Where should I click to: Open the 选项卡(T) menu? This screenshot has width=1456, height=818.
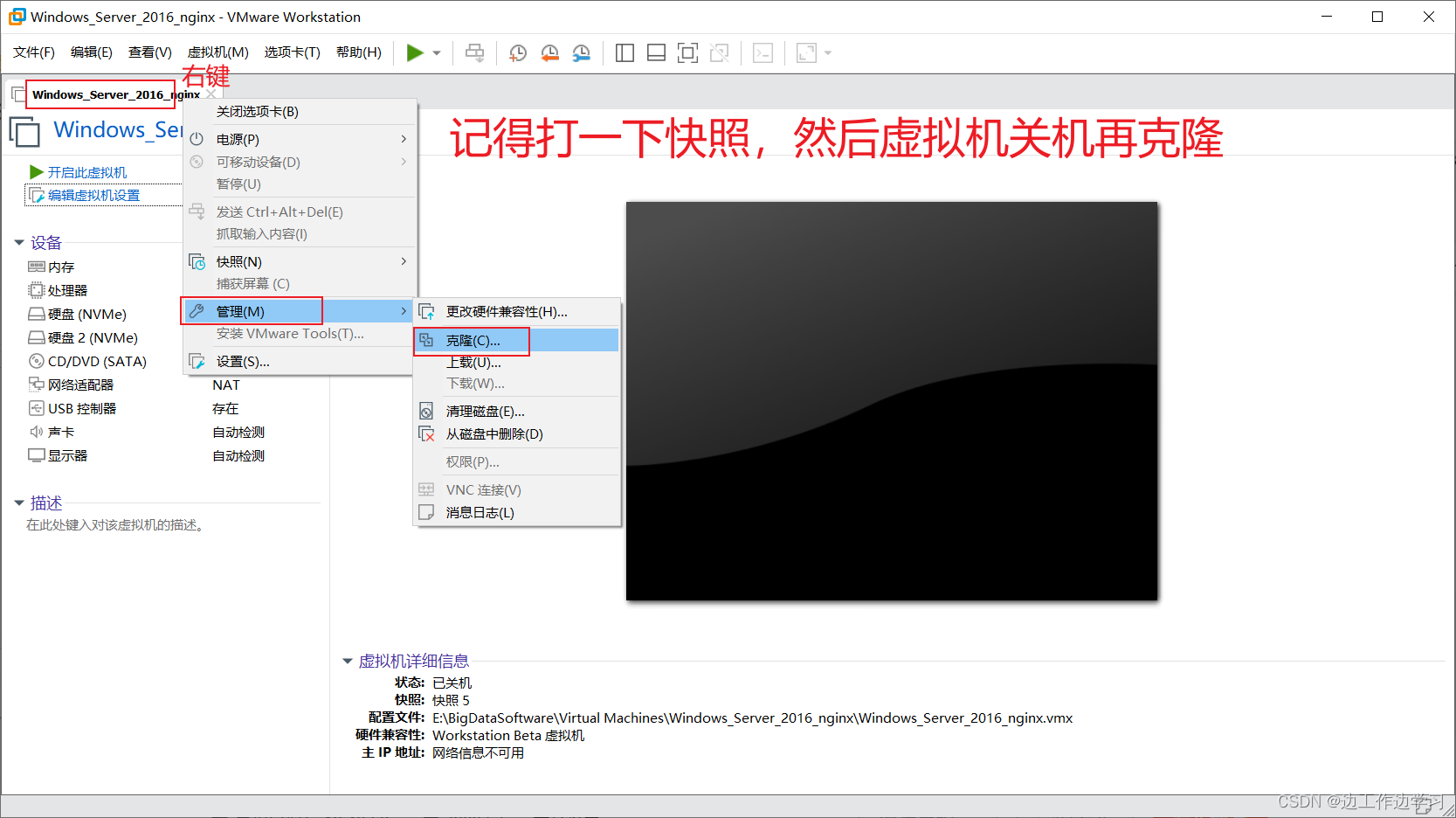[x=293, y=52]
